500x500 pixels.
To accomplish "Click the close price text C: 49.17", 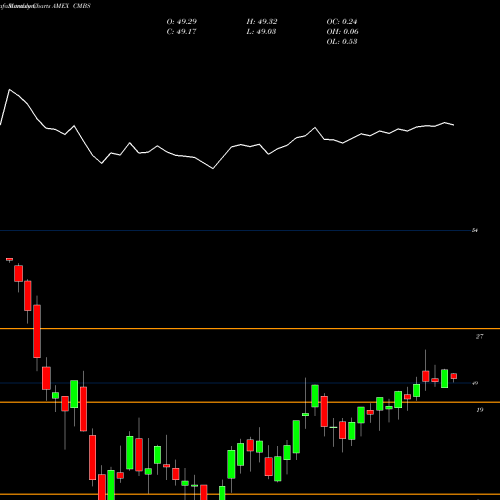I will [x=182, y=32].
